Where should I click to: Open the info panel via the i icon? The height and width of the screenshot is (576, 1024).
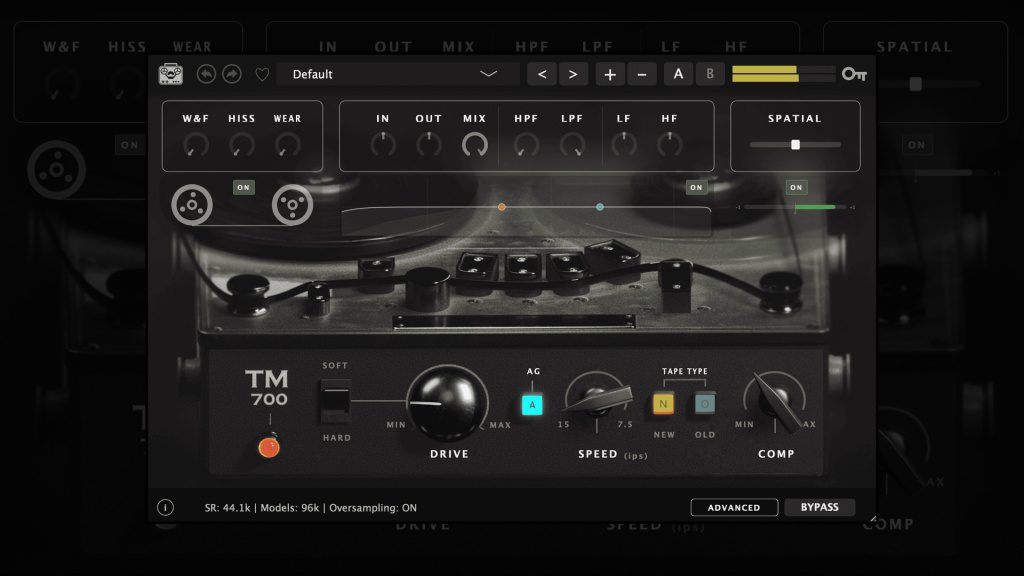click(165, 507)
